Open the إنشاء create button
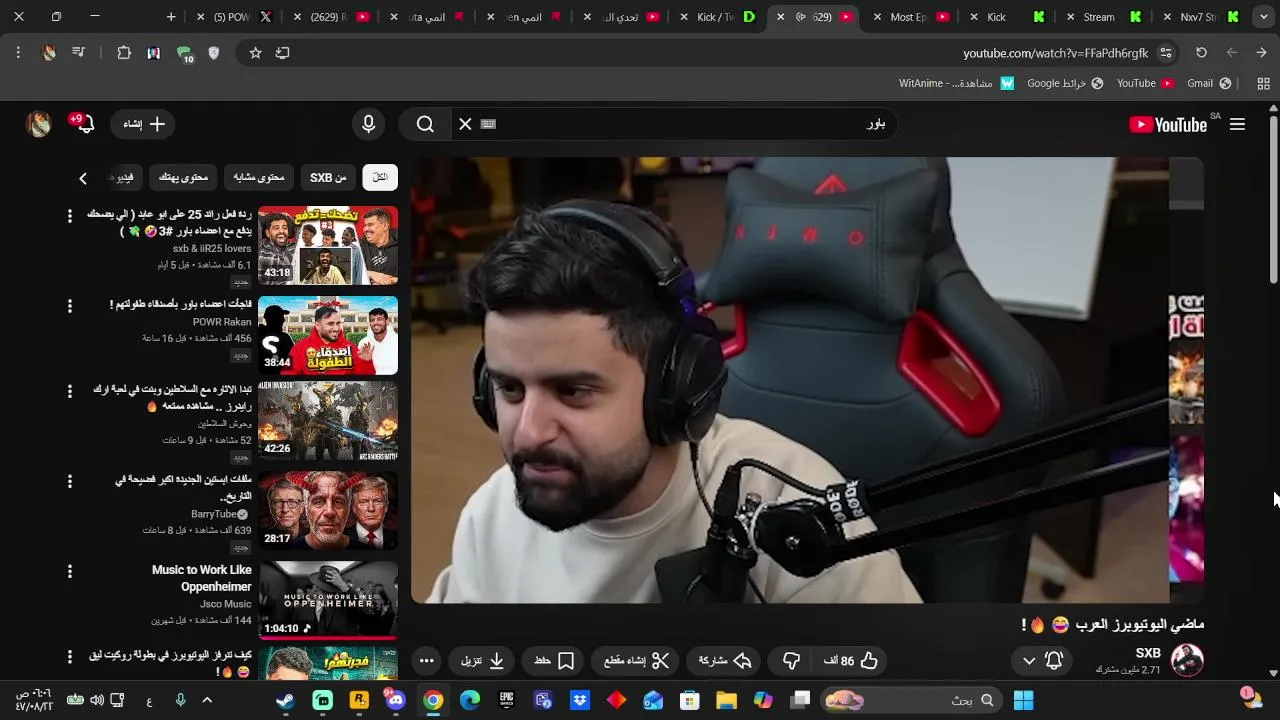 pyautogui.click(x=143, y=124)
